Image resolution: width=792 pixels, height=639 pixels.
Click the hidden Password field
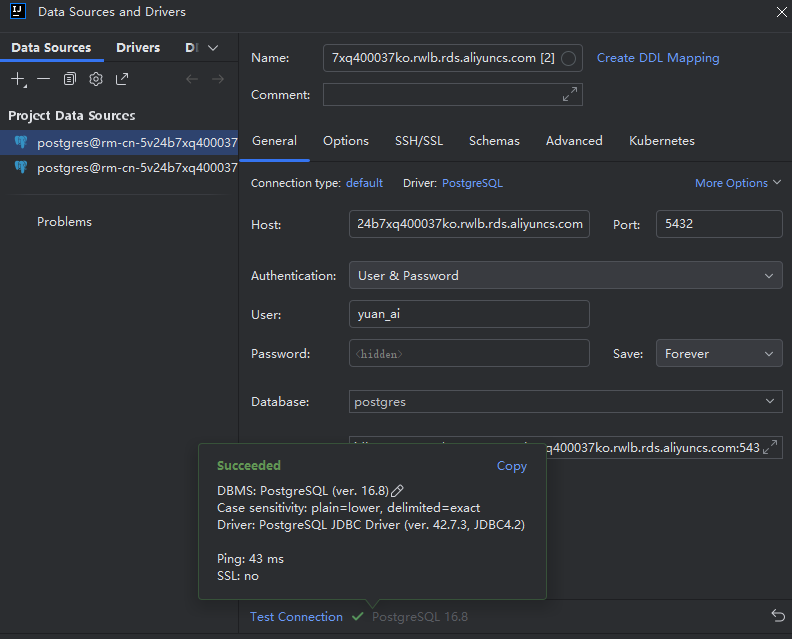[469, 353]
